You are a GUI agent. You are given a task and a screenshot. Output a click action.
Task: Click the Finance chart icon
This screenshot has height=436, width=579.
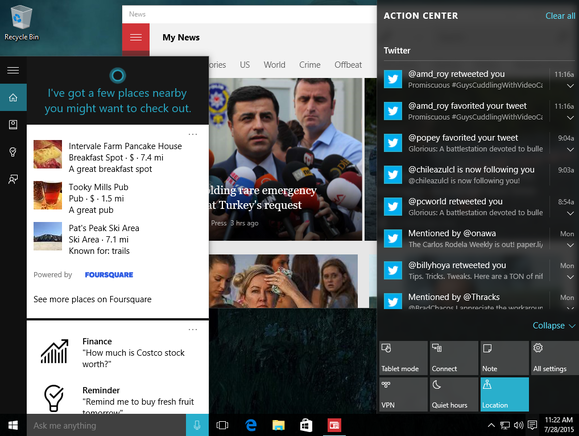pyautogui.click(x=54, y=351)
